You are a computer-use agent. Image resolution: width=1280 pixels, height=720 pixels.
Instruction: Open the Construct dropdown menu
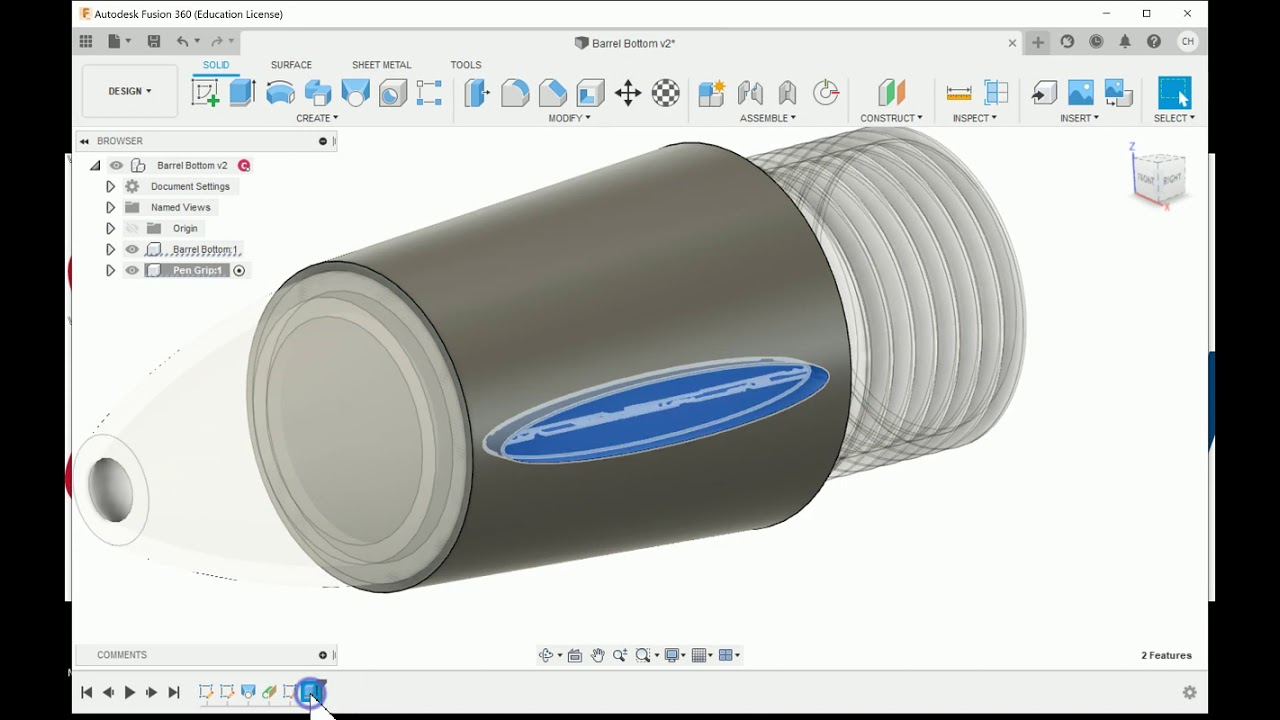(891, 118)
